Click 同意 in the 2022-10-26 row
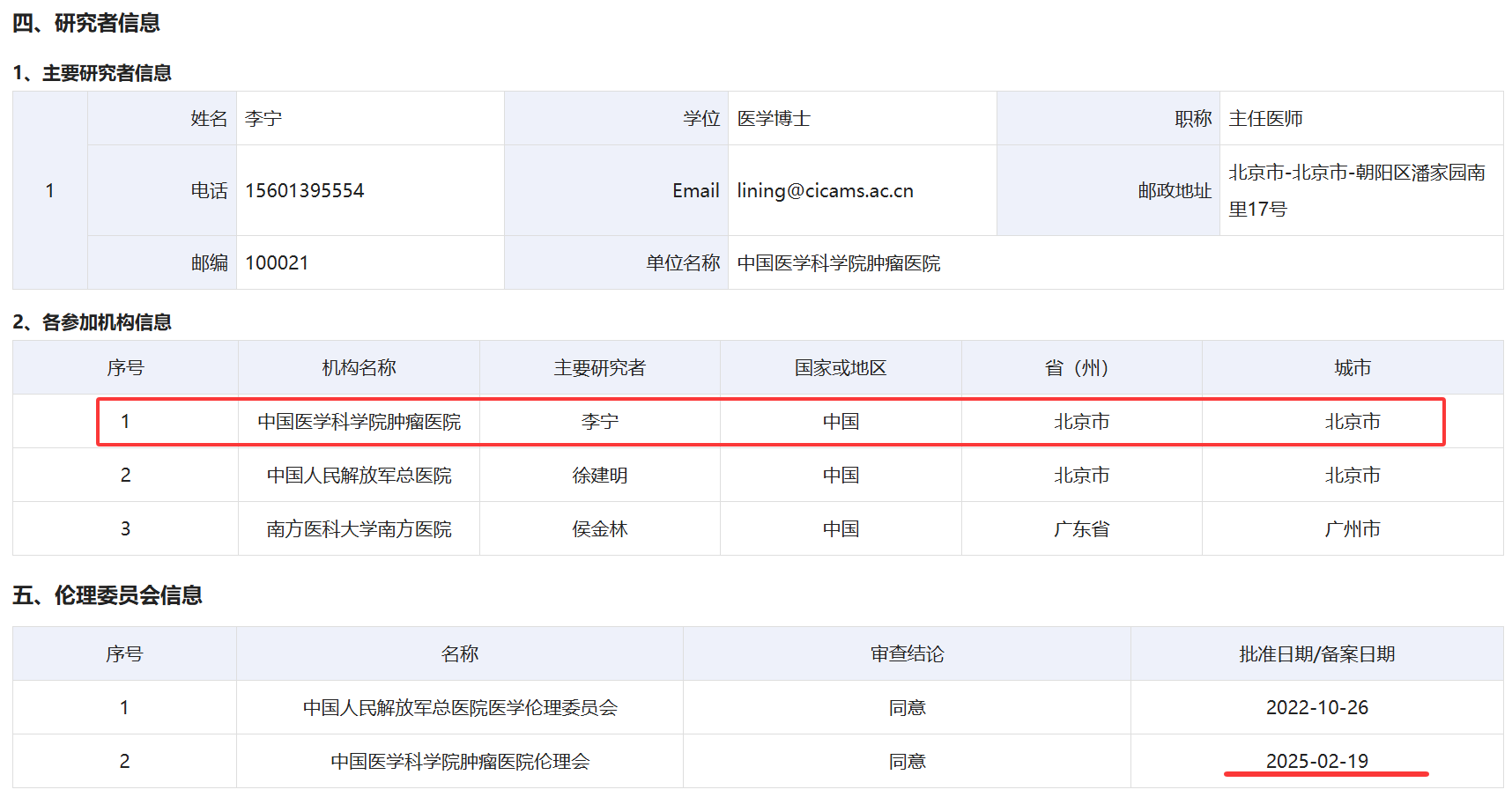The width and height of the screenshot is (1512, 797). (x=907, y=707)
